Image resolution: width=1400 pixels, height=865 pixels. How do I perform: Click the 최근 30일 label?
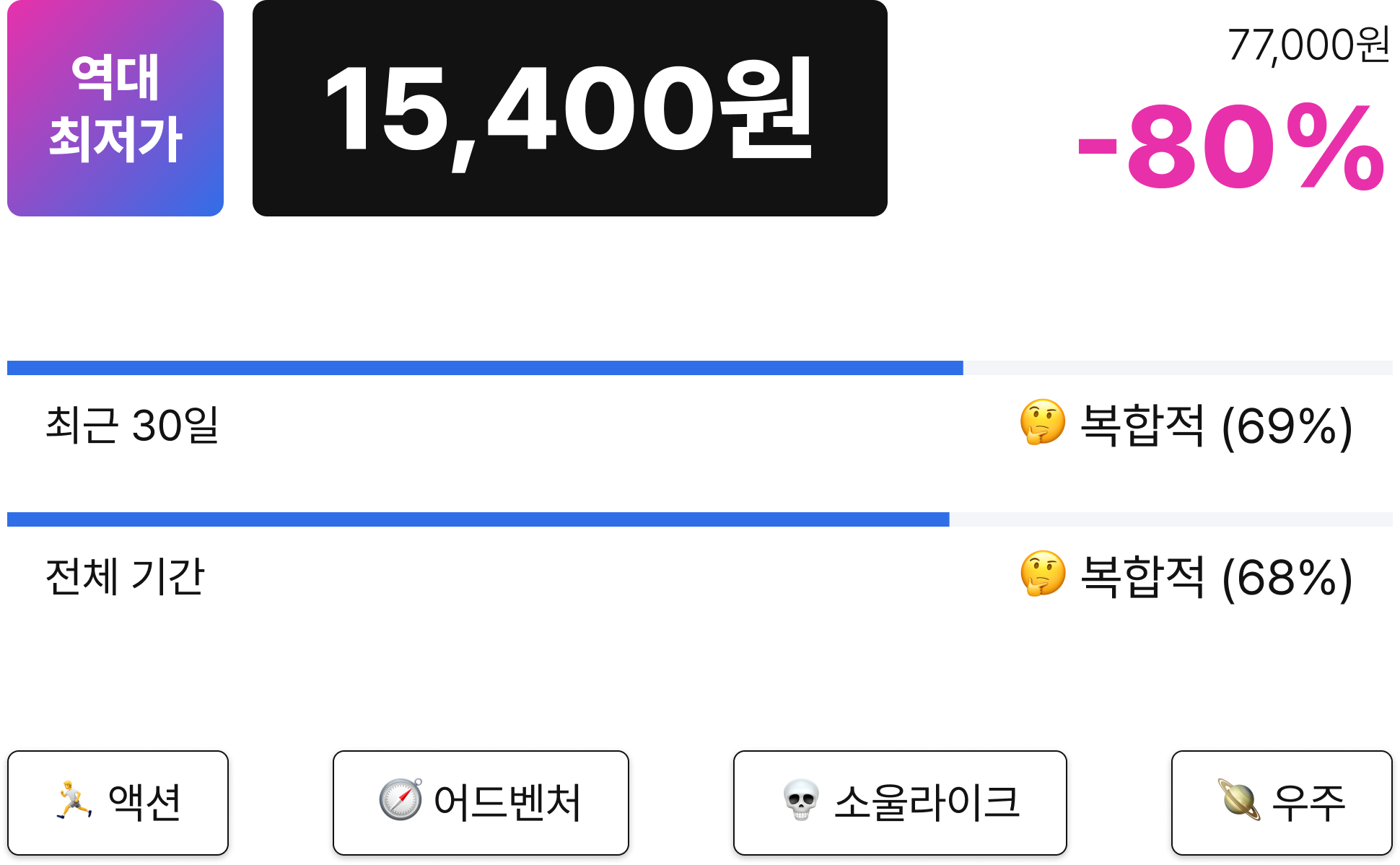(x=132, y=425)
